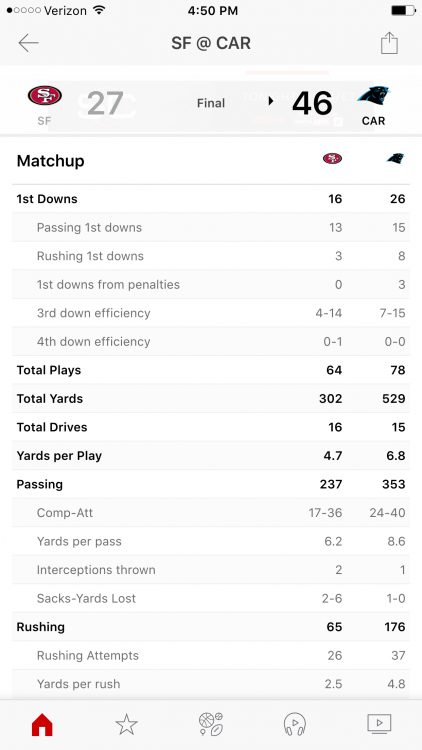Tap the Final game status label

pyautogui.click(x=211, y=103)
